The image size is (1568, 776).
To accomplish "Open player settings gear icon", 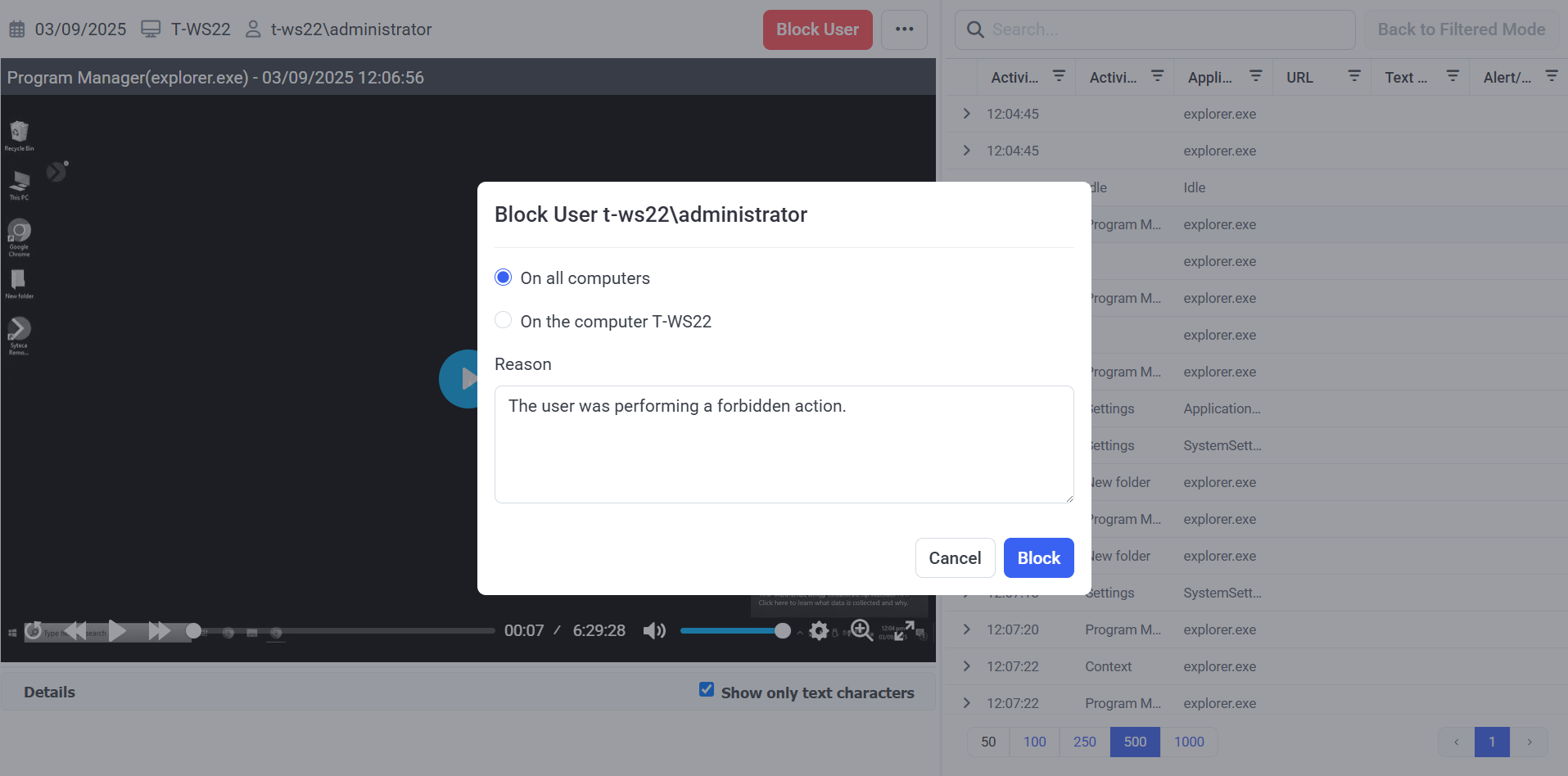I will tap(819, 630).
